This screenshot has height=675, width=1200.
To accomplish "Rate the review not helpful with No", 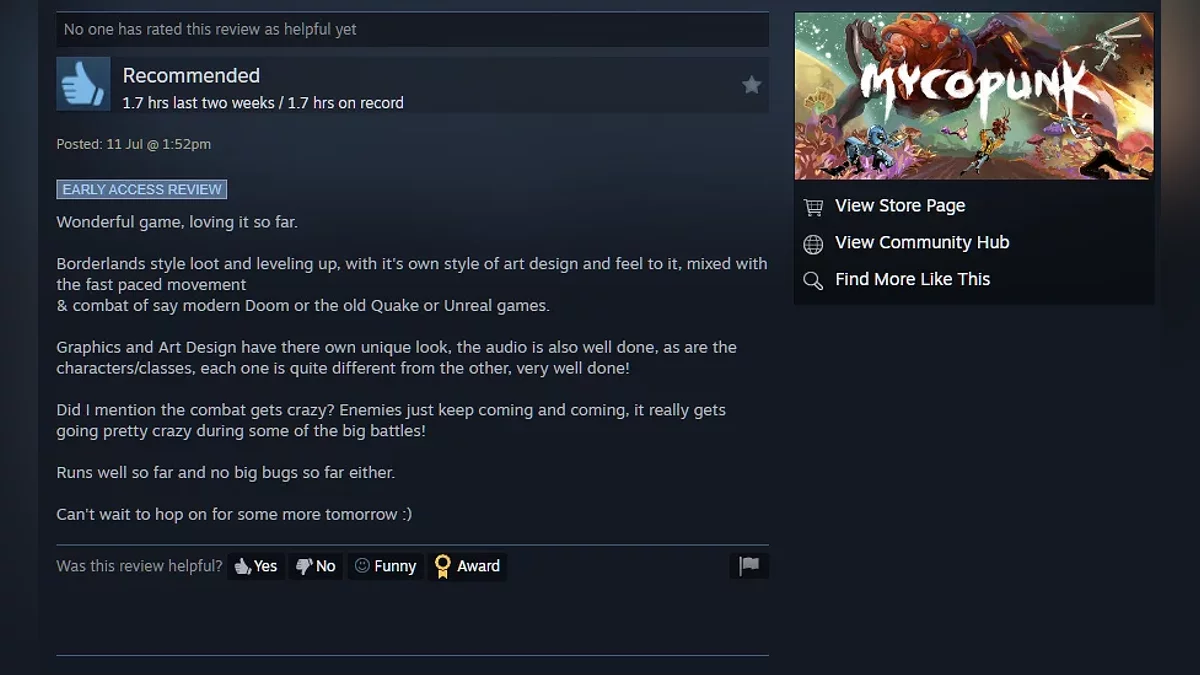I will [x=316, y=566].
